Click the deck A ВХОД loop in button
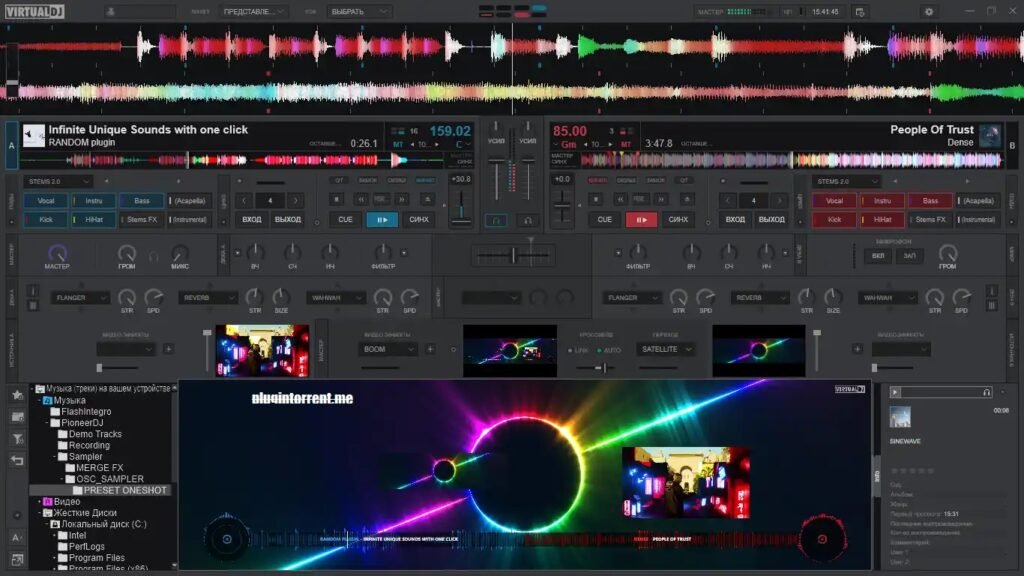The height and width of the screenshot is (576, 1024). tap(251, 219)
